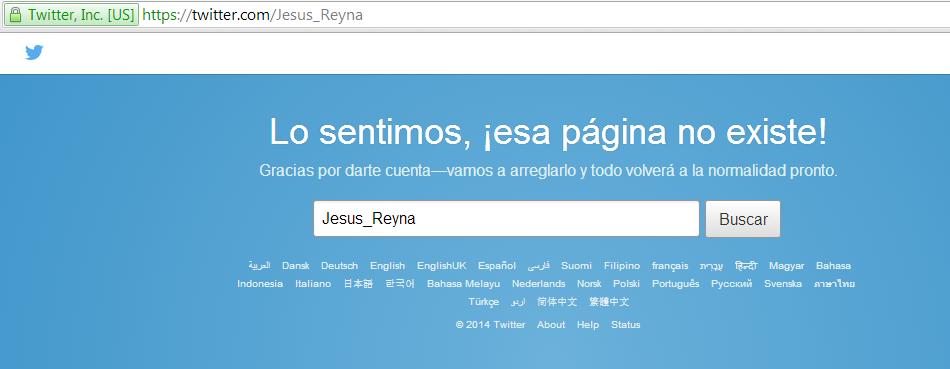Switch language to Deutsch
The width and height of the screenshot is (950, 369).
point(339,265)
